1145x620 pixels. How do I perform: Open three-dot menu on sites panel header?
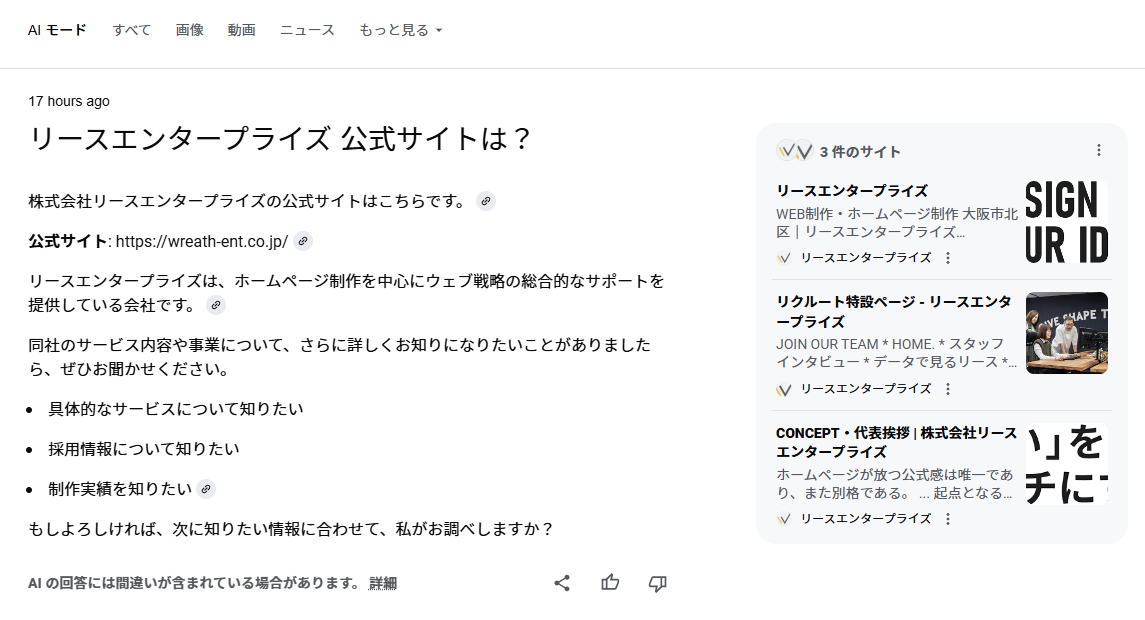point(1099,151)
